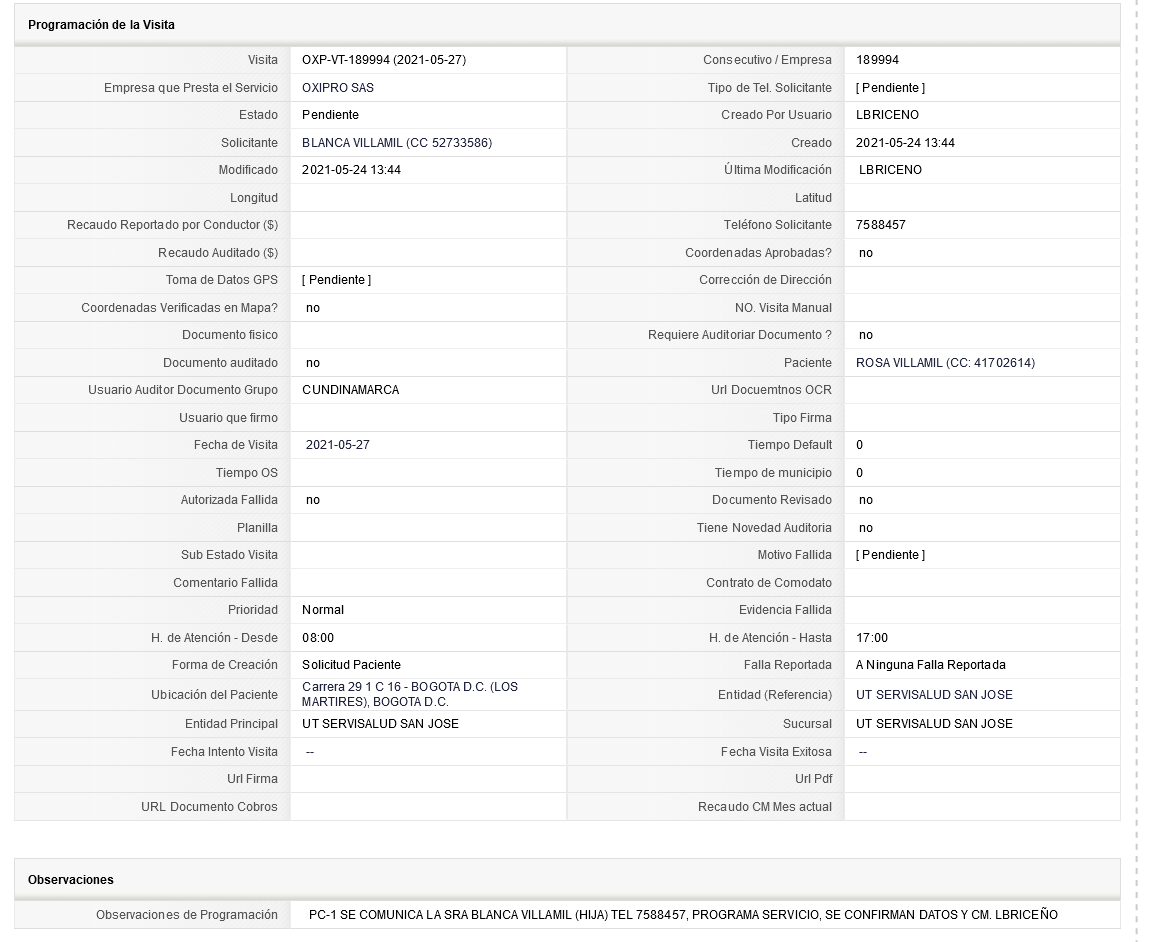This screenshot has width=1161, height=942.
Task: Open patient ROSA VILLAMIL link
Action: 946,363
